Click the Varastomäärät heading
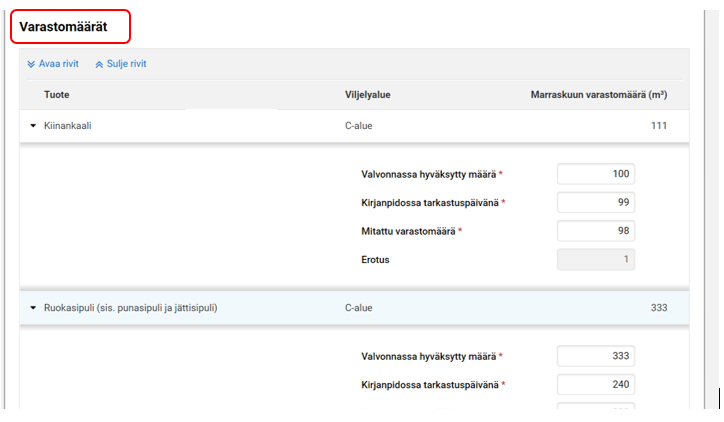This screenshot has width=724, height=422. pyautogui.click(x=63, y=27)
